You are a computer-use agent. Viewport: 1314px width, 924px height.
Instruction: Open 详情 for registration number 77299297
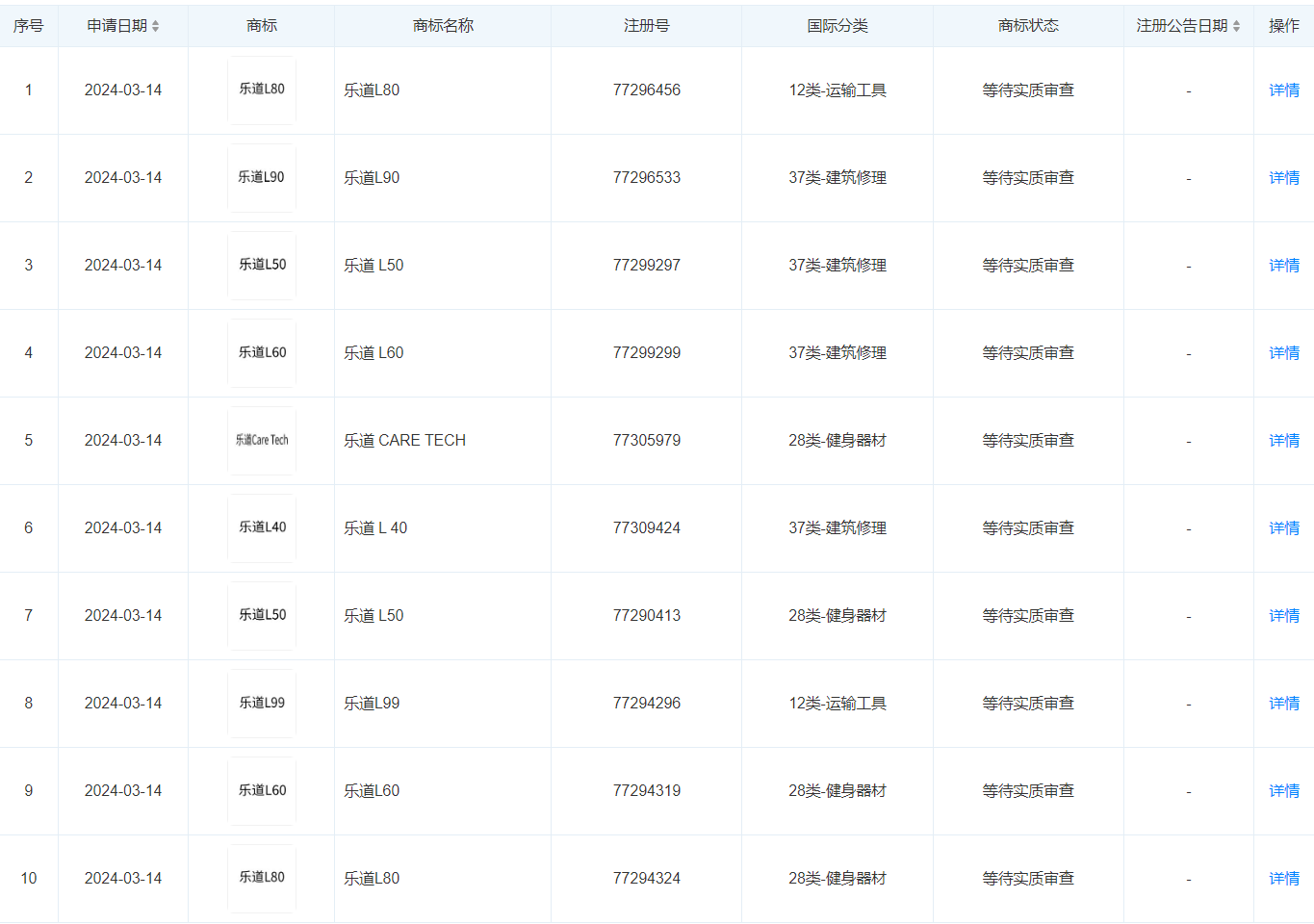click(x=1283, y=266)
